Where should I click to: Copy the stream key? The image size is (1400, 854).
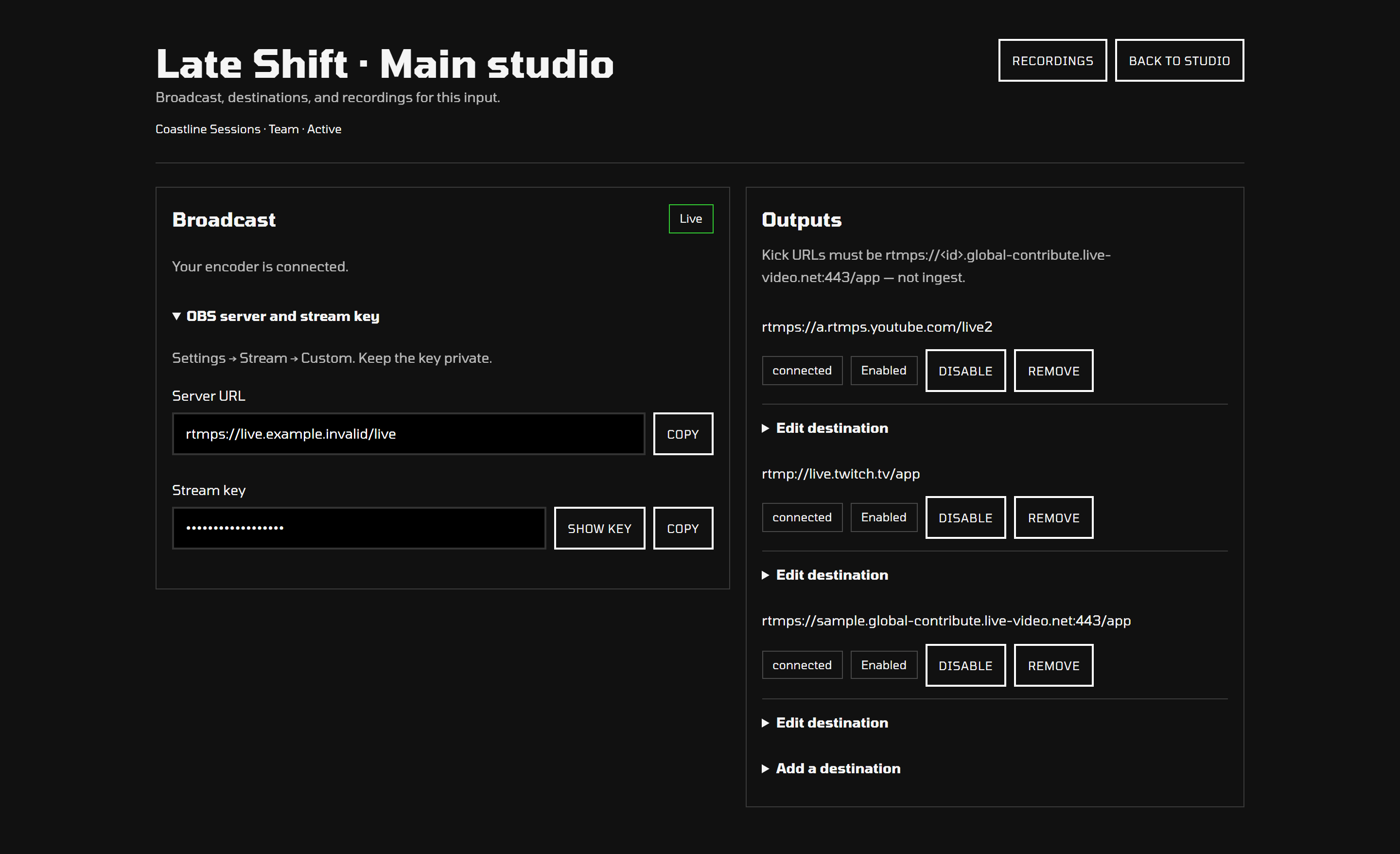[683, 528]
